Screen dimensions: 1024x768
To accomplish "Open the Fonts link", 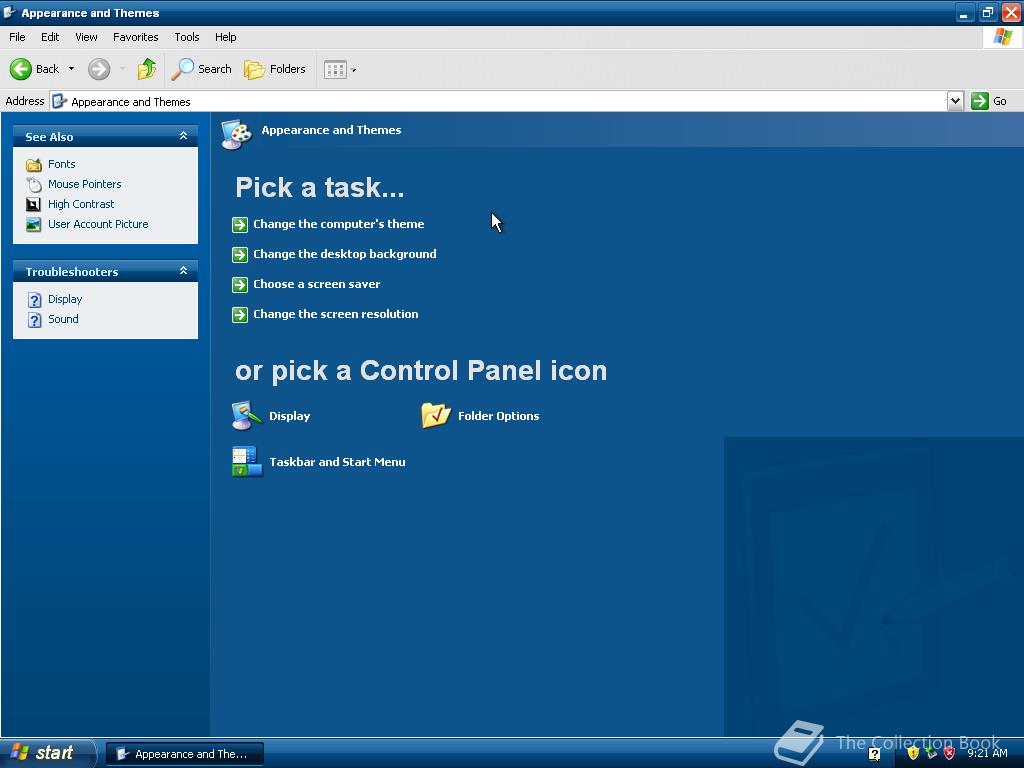I will (61, 164).
